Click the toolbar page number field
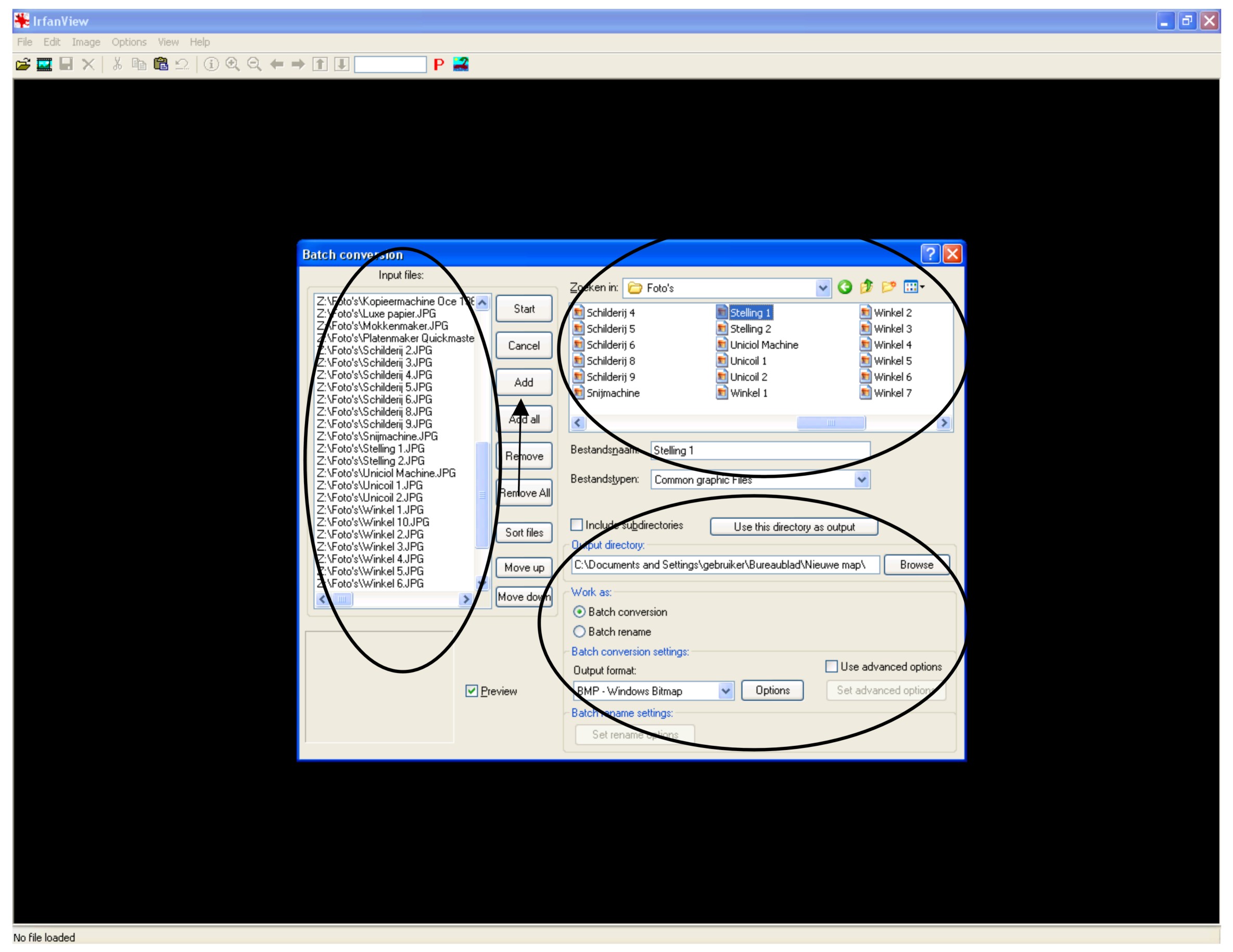This screenshot has height=952, width=1233. pyautogui.click(x=390, y=65)
